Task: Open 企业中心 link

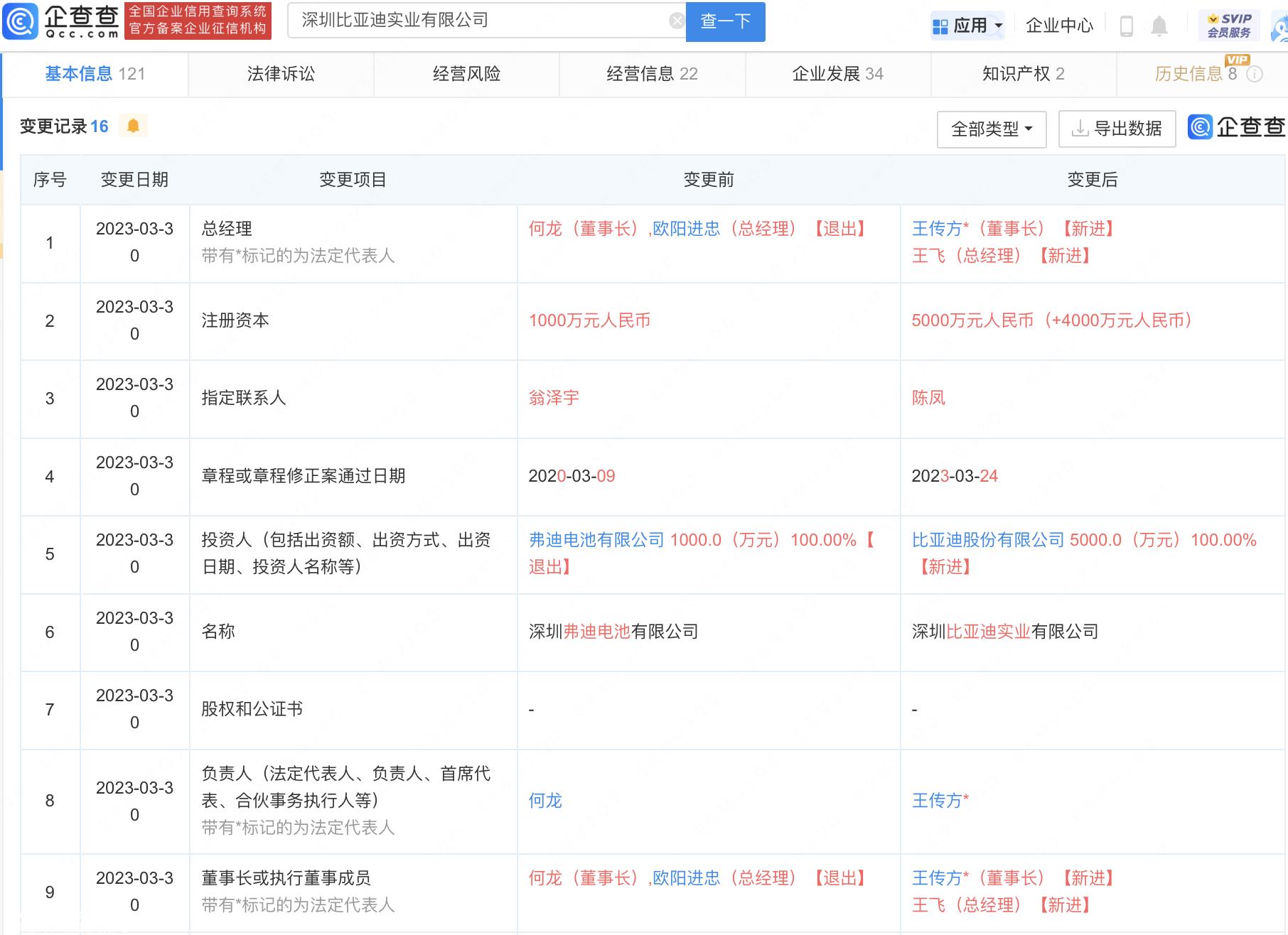Action: pyautogui.click(x=1059, y=26)
